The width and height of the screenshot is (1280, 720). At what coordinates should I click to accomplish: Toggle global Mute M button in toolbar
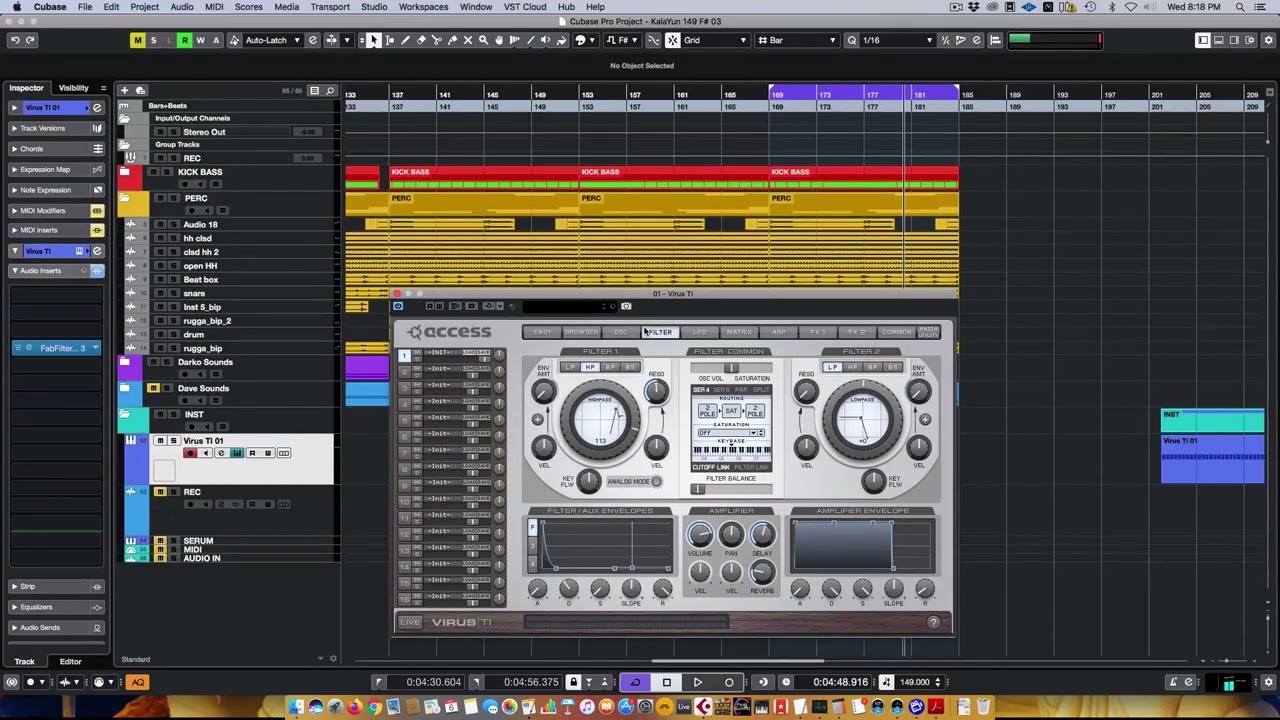pyautogui.click(x=137, y=40)
